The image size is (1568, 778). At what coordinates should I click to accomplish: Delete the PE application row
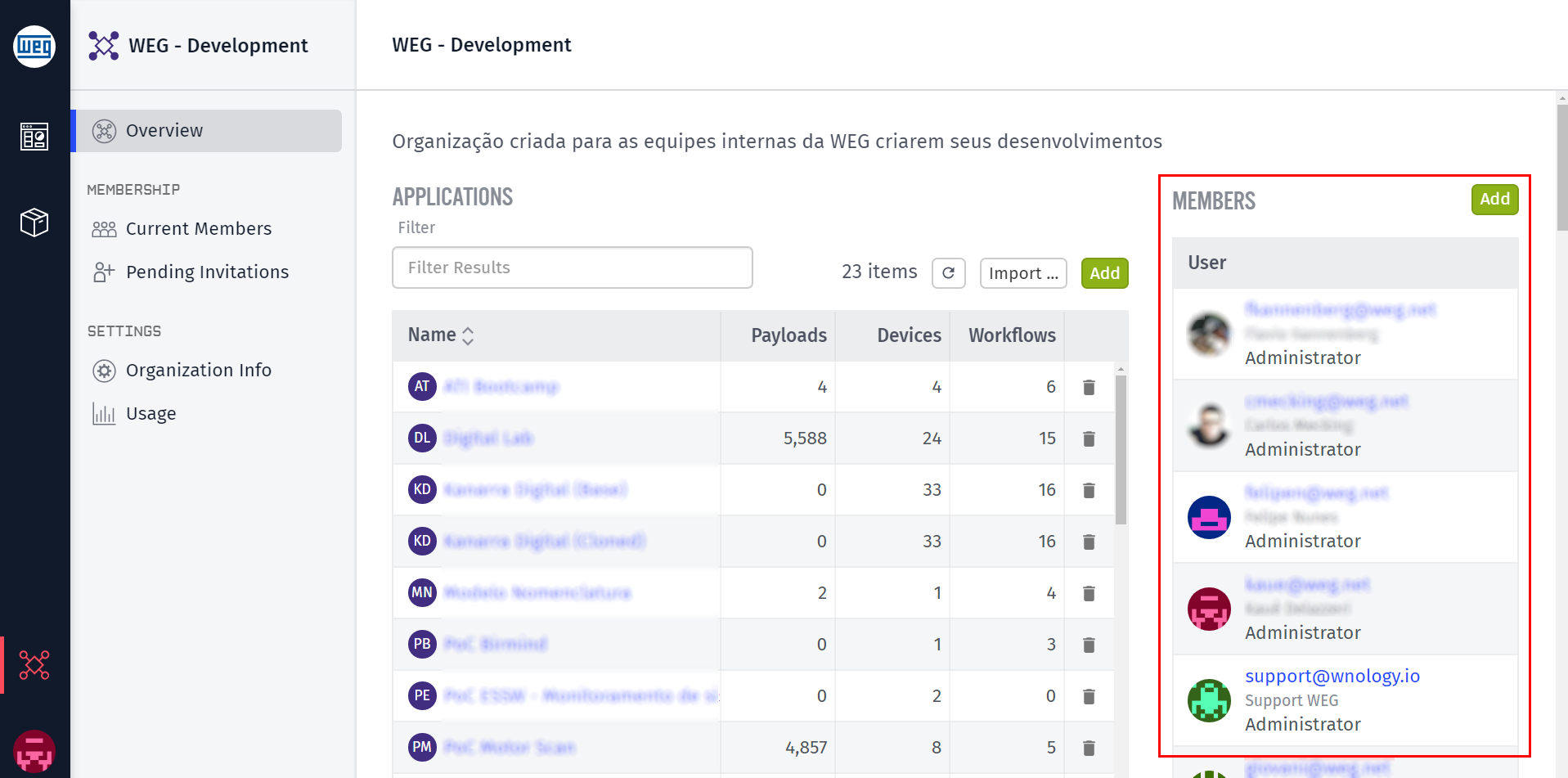[x=1089, y=696]
